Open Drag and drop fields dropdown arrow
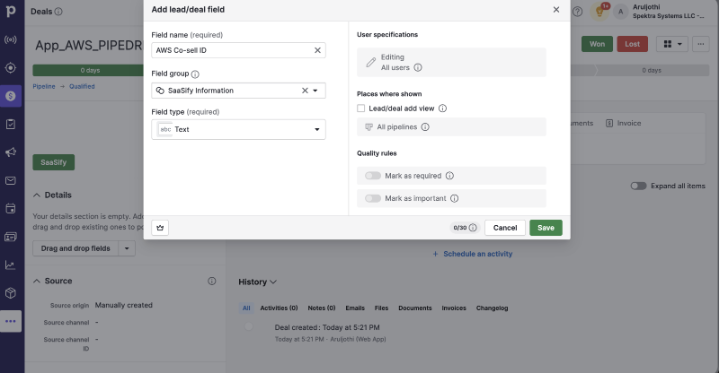This screenshot has width=720, height=373. [127, 249]
